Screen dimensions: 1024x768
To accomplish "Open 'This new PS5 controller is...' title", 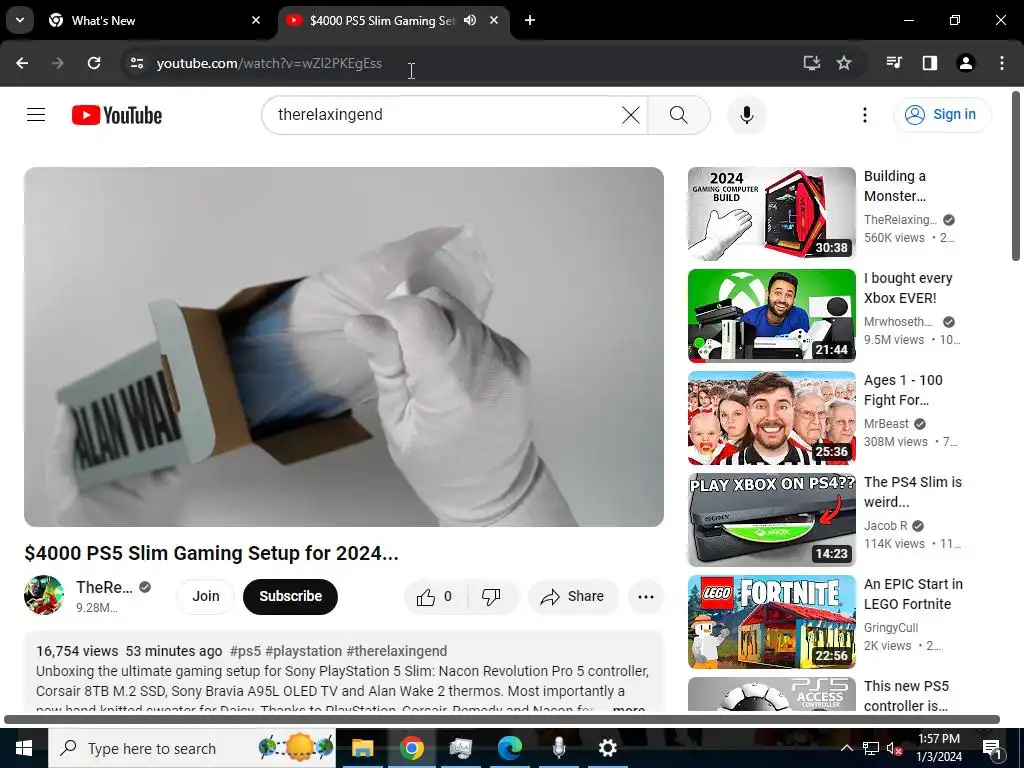I will click(x=906, y=696).
